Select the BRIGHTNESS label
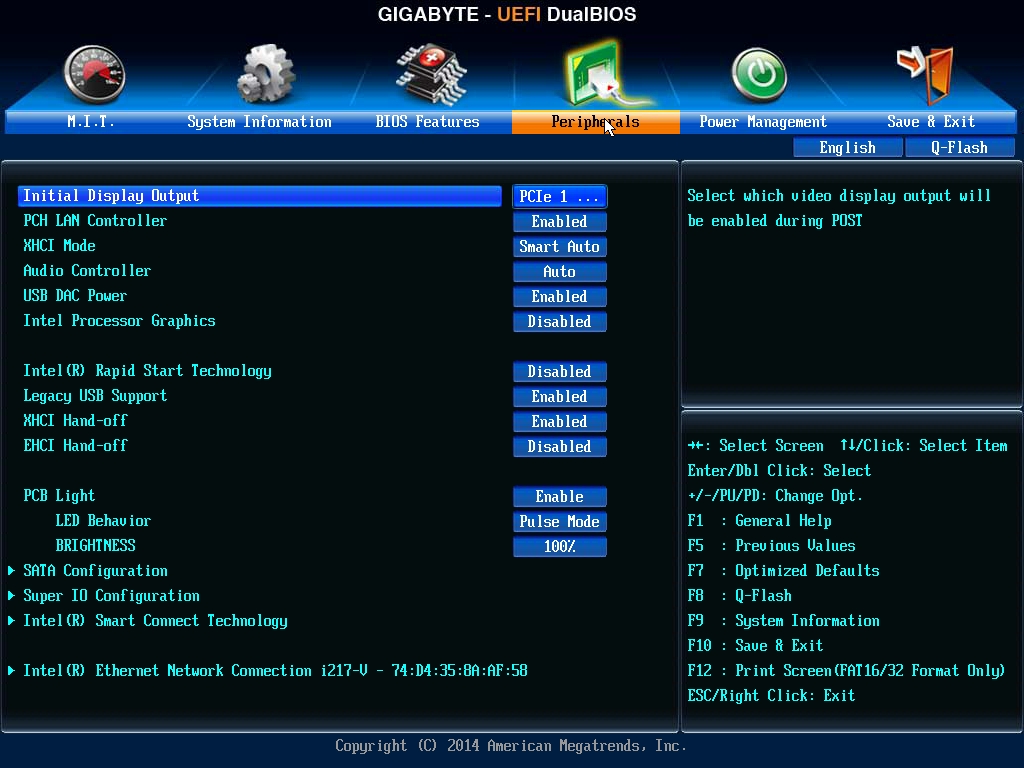Screen dimensions: 1024x768 click(95, 545)
